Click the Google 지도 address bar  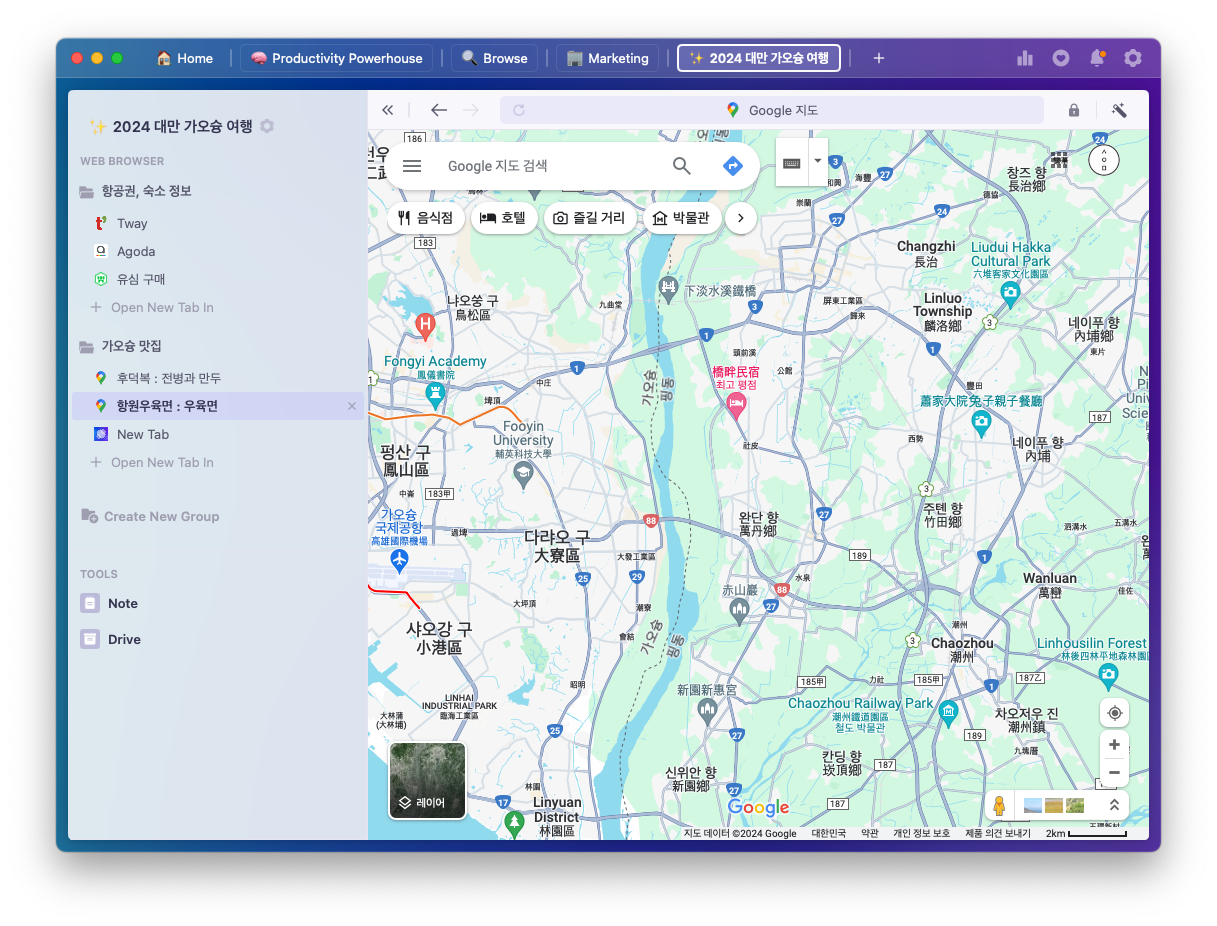[771, 110]
